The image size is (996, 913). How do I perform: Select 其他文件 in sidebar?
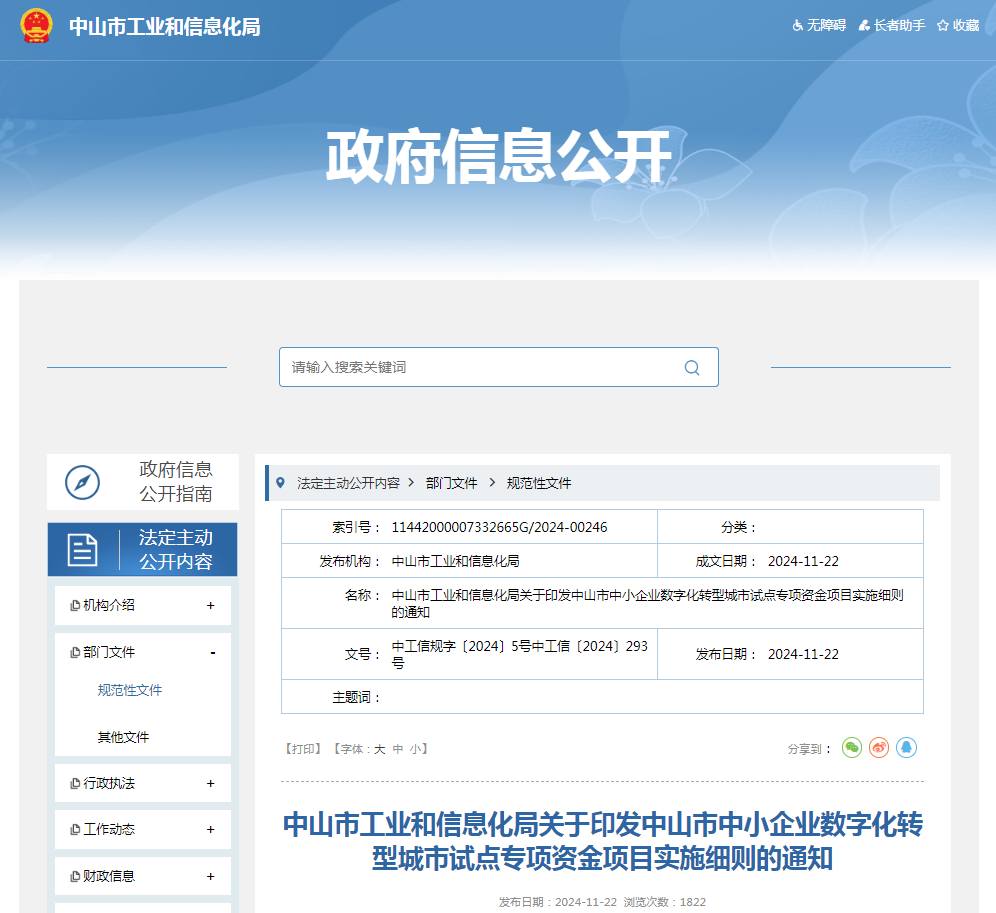point(123,737)
